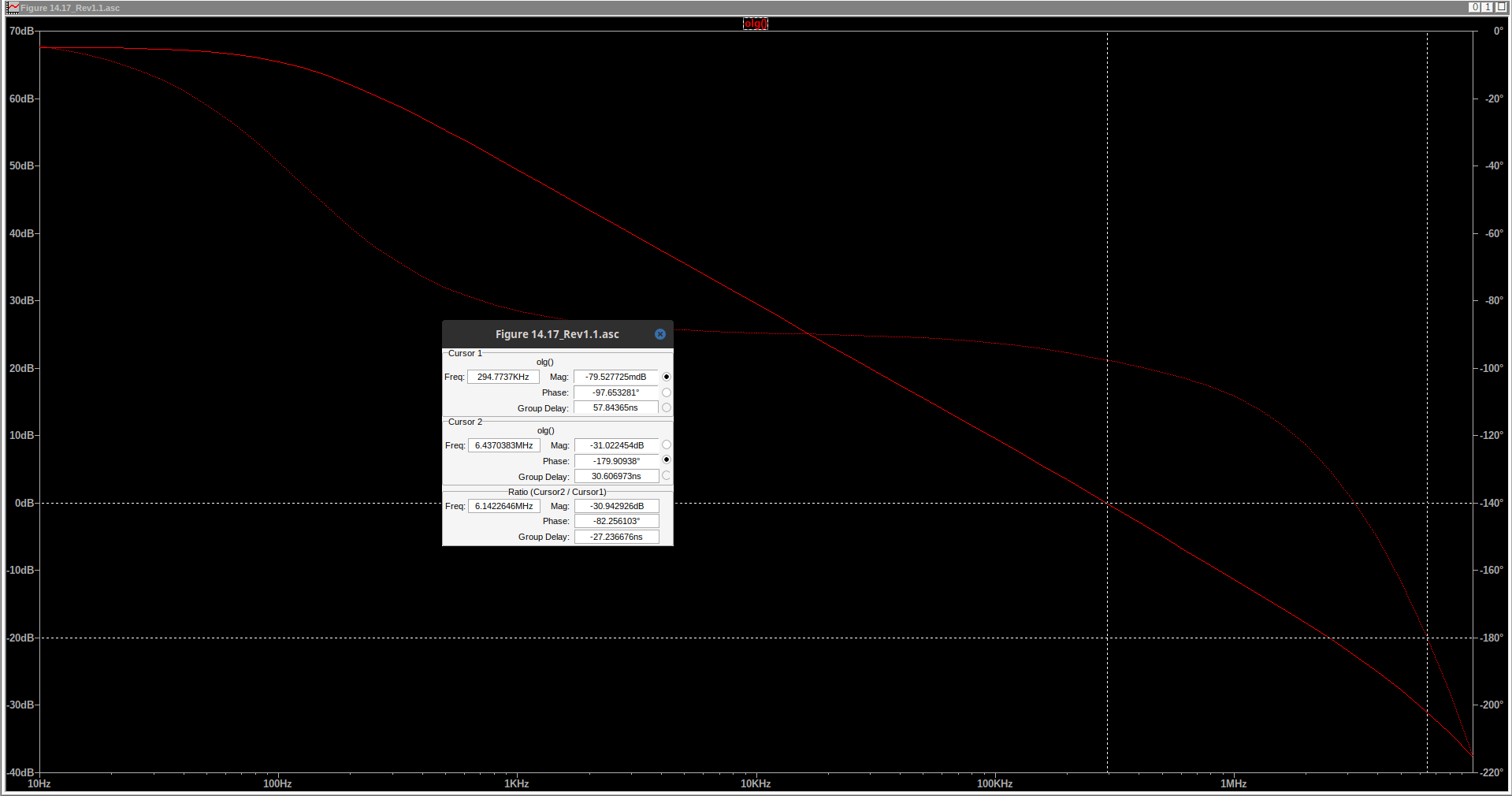
Task: Click Cursor 2 Phase field -179.90938°
Action: (x=617, y=461)
